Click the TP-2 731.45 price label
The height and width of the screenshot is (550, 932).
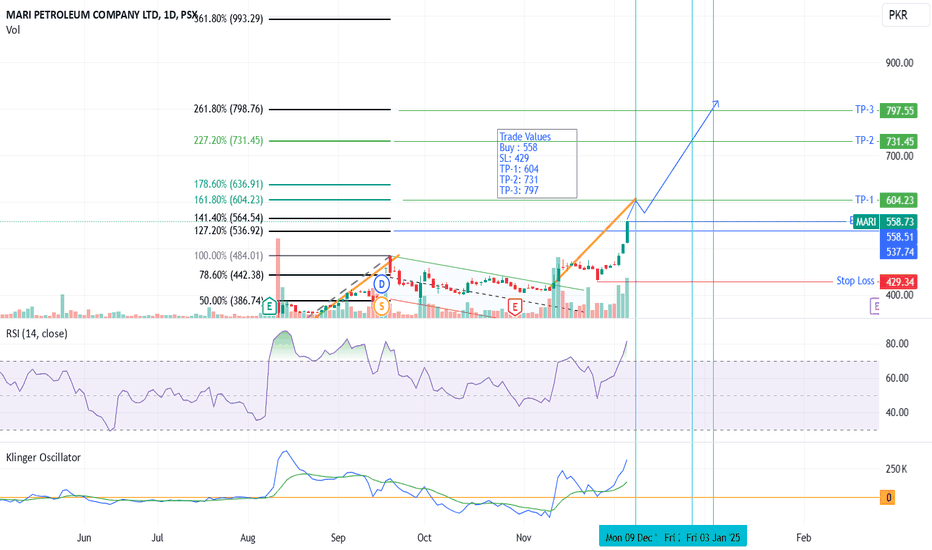point(900,142)
